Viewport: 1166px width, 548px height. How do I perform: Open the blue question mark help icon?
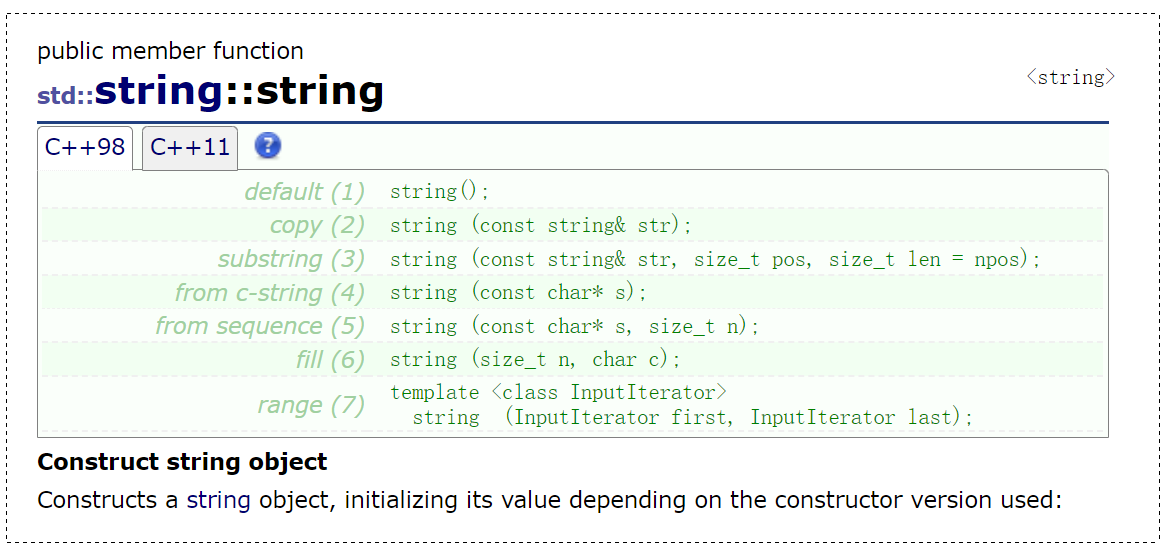click(268, 146)
